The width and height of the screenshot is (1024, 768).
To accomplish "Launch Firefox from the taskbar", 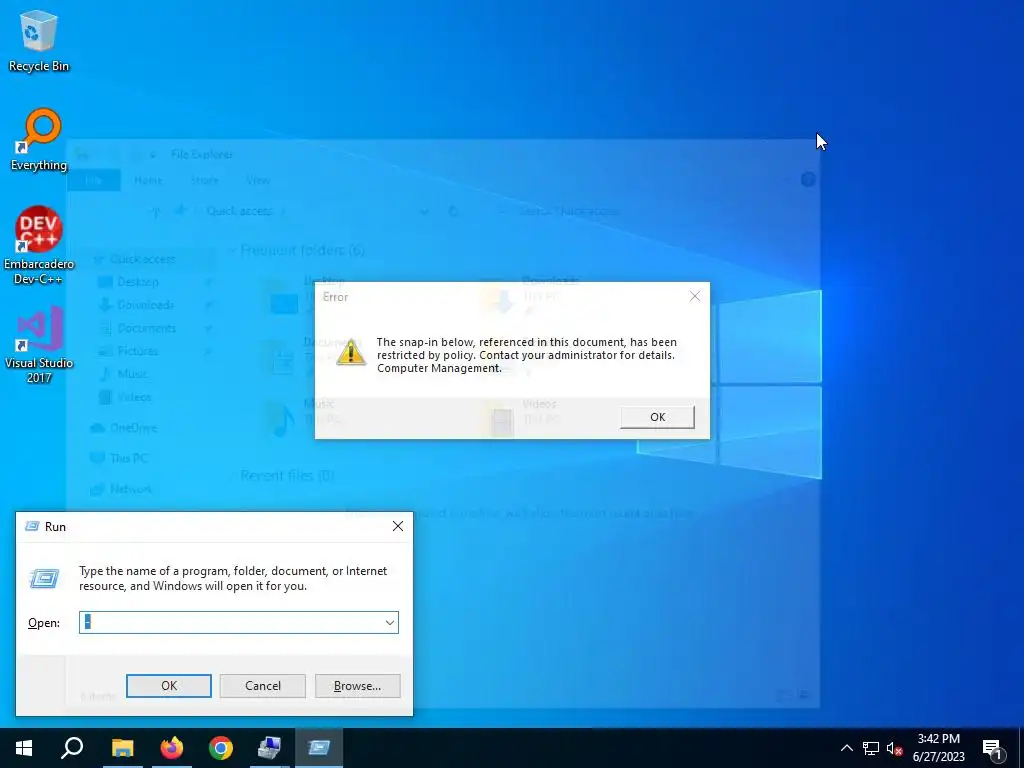I will tap(172, 748).
